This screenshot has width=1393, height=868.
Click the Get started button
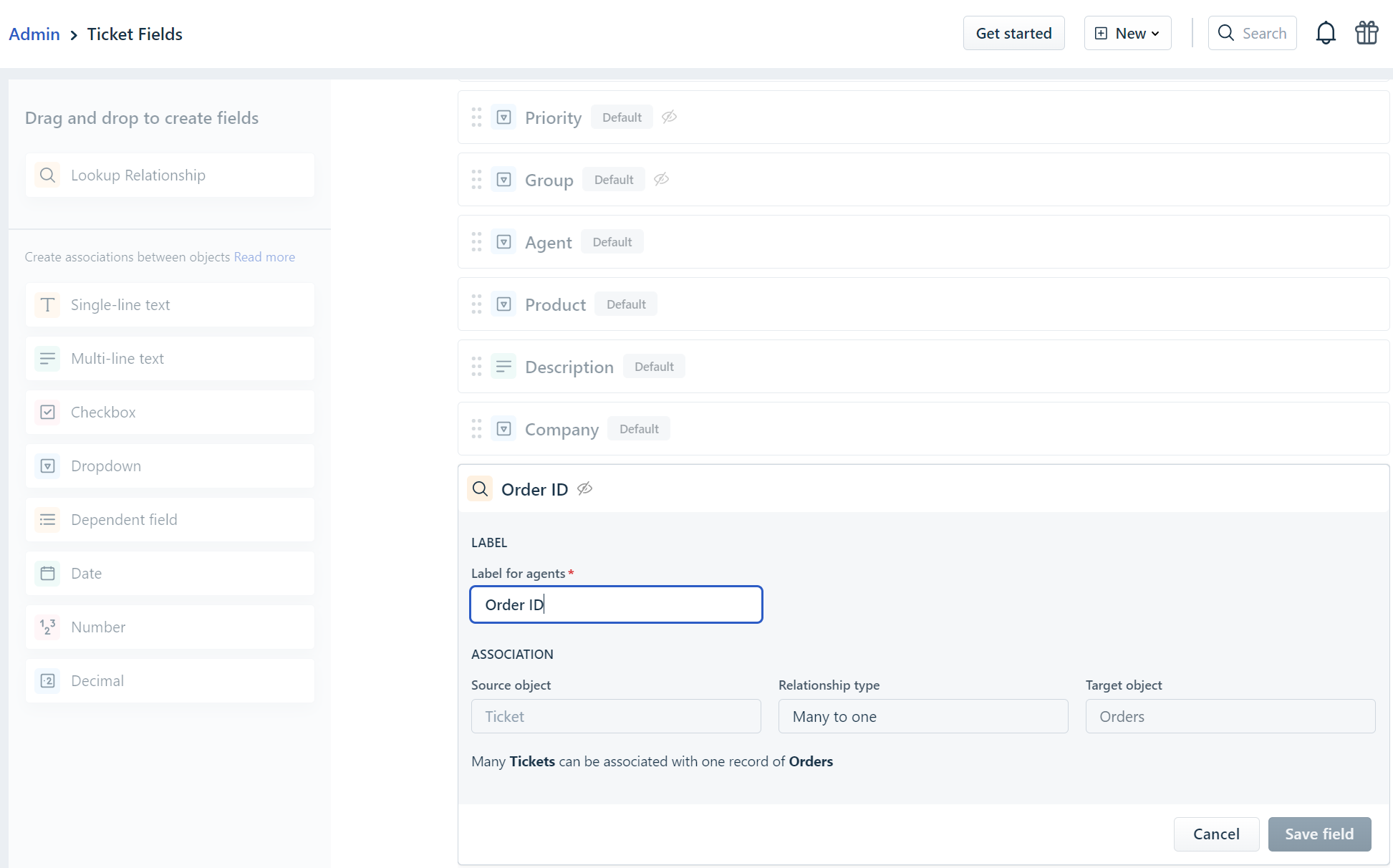coord(1013,33)
